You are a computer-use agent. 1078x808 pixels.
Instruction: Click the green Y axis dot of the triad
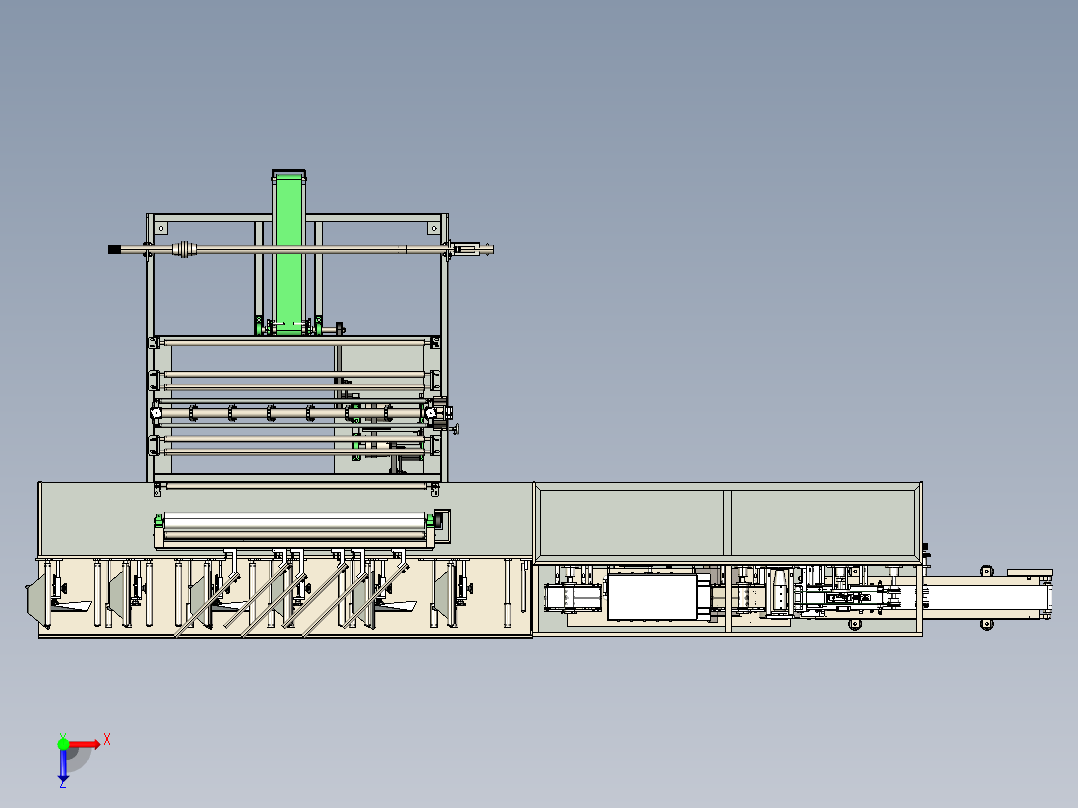(x=63, y=744)
